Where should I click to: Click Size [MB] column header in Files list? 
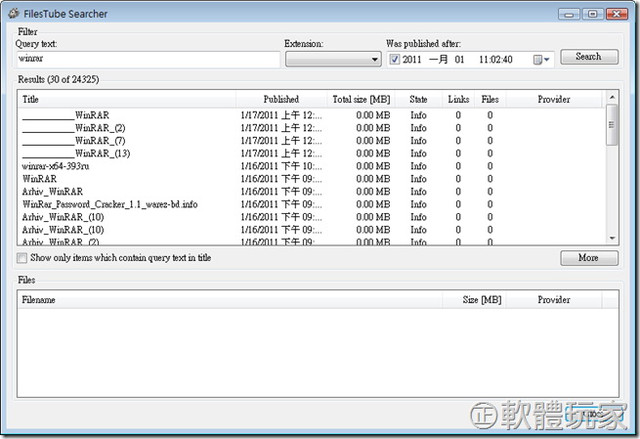pos(475,300)
